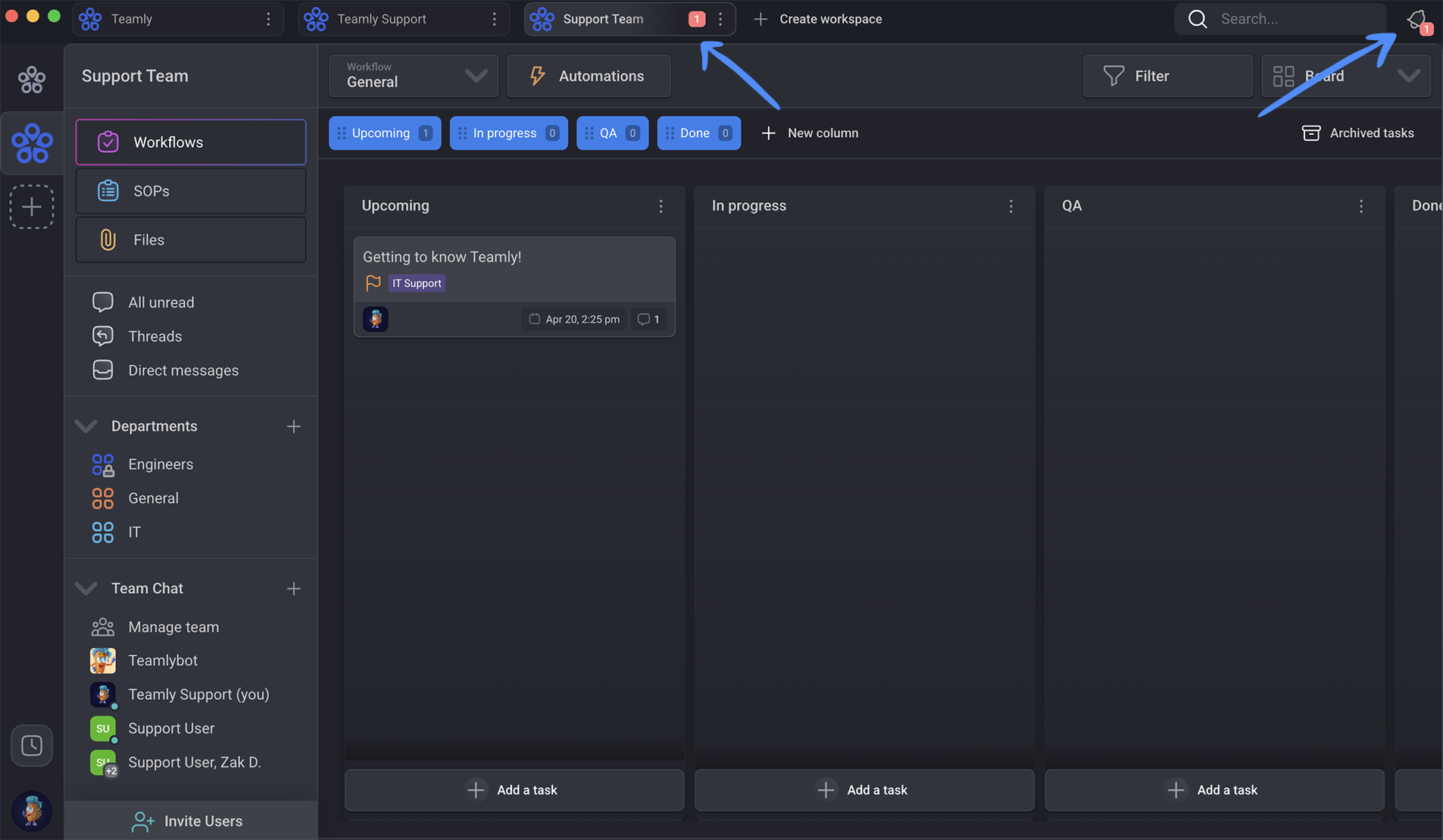Open Upcoming column options menu
Screen dimensions: 1443x840
pyautogui.click(x=661, y=206)
